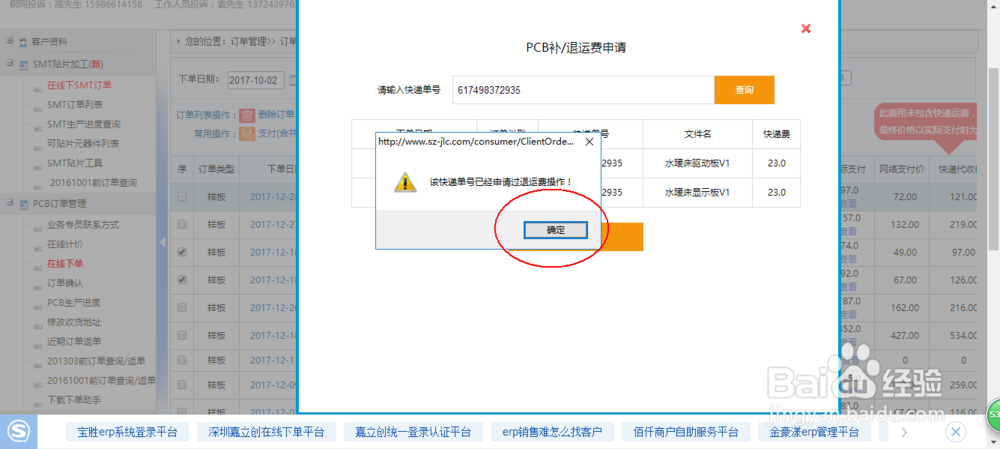Click the PCB订单管理 section icon
The width and height of the screenshot is (1000, 449).
23,204
